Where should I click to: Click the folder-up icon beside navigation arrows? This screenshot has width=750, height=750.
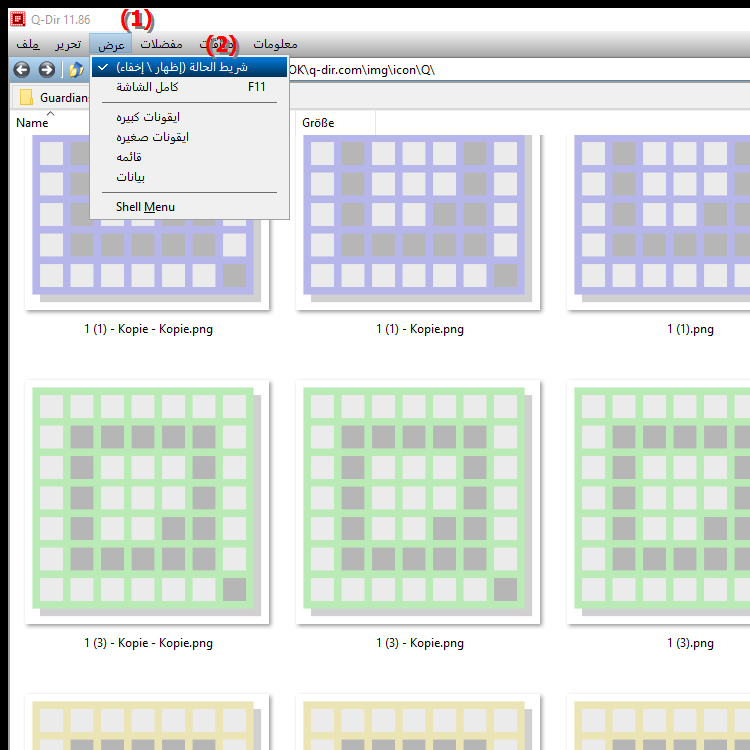point(76,70)
